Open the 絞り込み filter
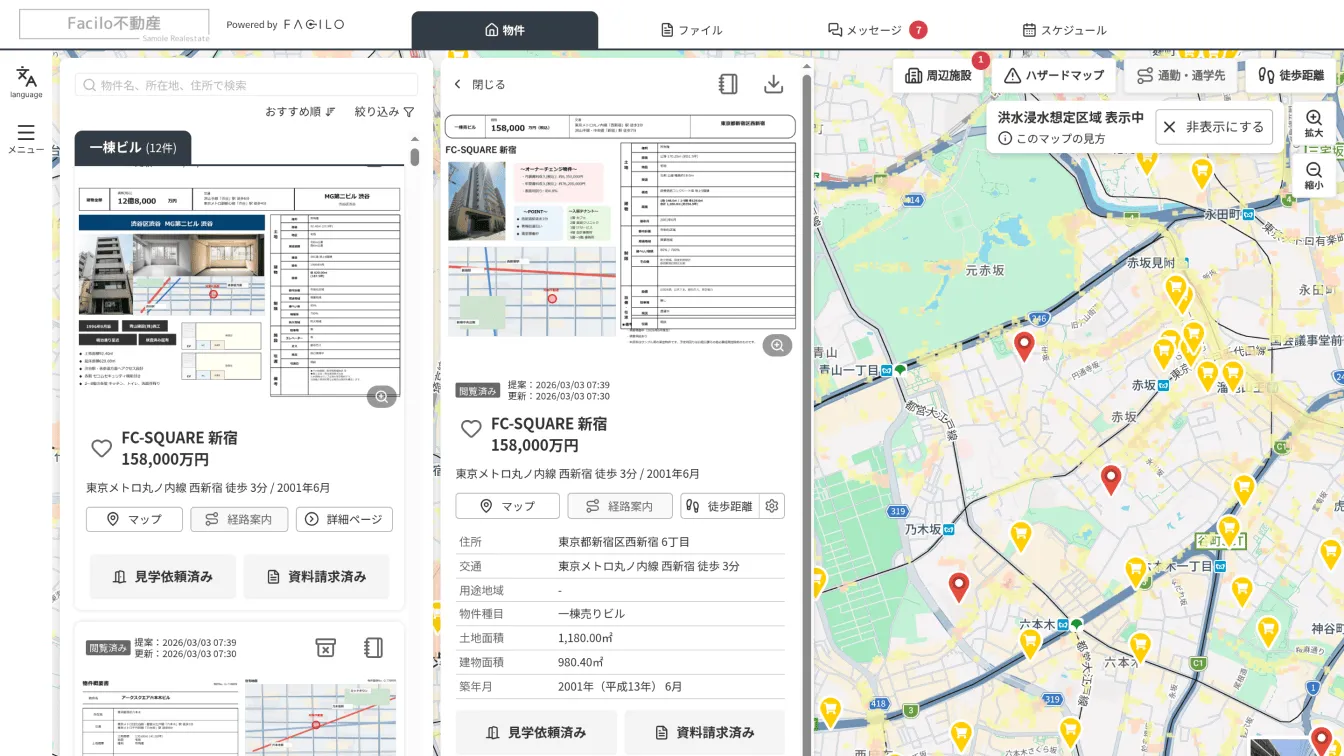This screenshot has width=1344, height=756. (384, 112)
